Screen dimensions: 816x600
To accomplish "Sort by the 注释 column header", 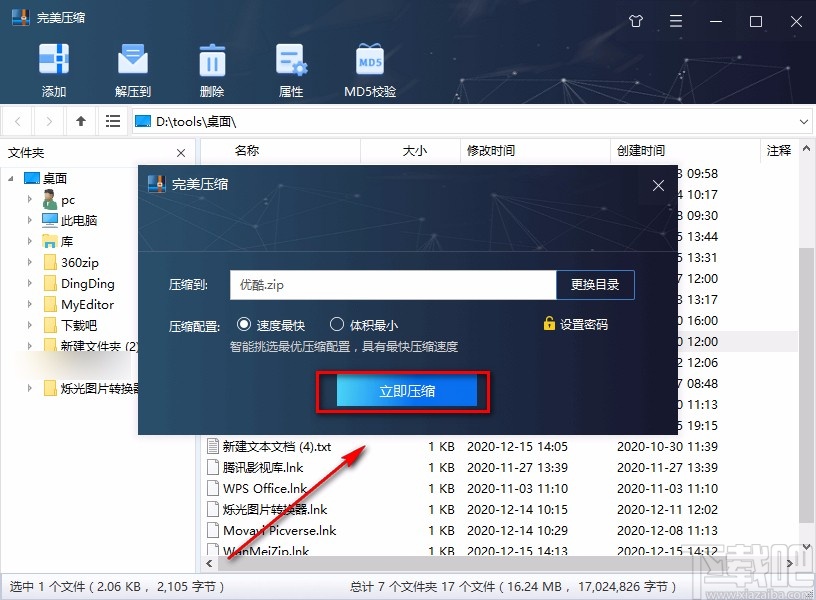I will (779, 151).
